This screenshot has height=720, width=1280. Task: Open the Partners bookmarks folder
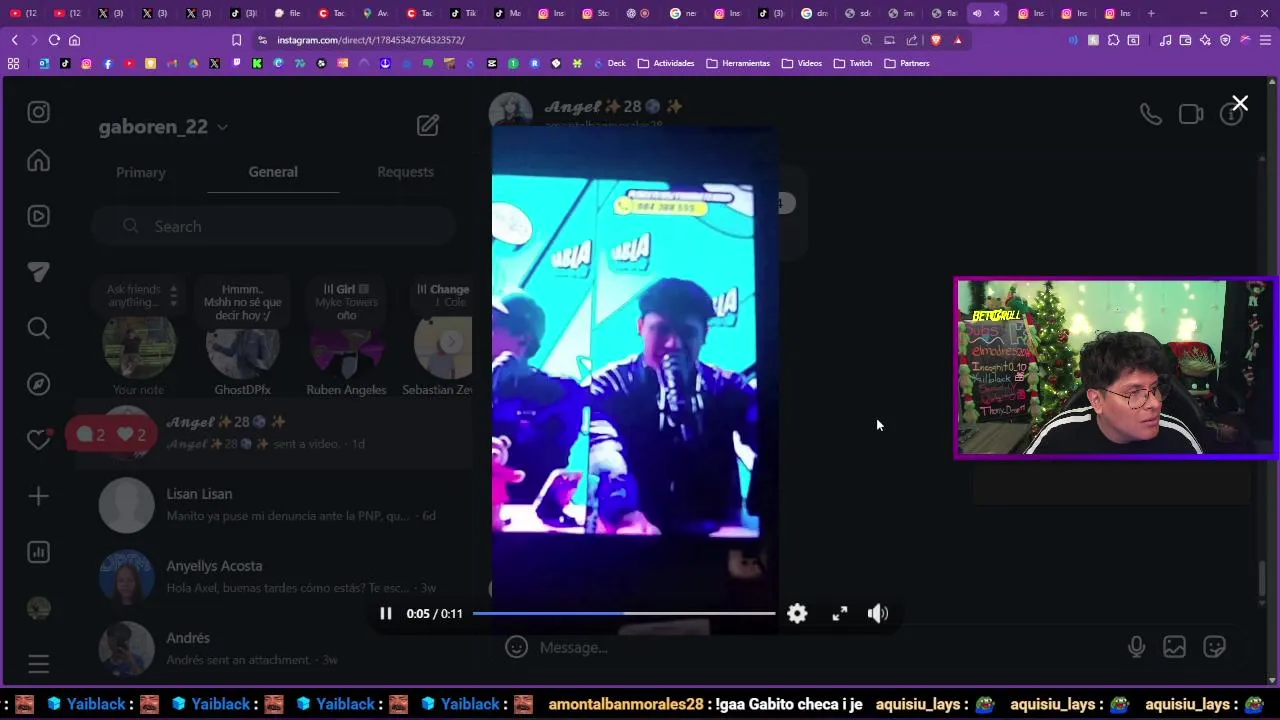point(907,63)
